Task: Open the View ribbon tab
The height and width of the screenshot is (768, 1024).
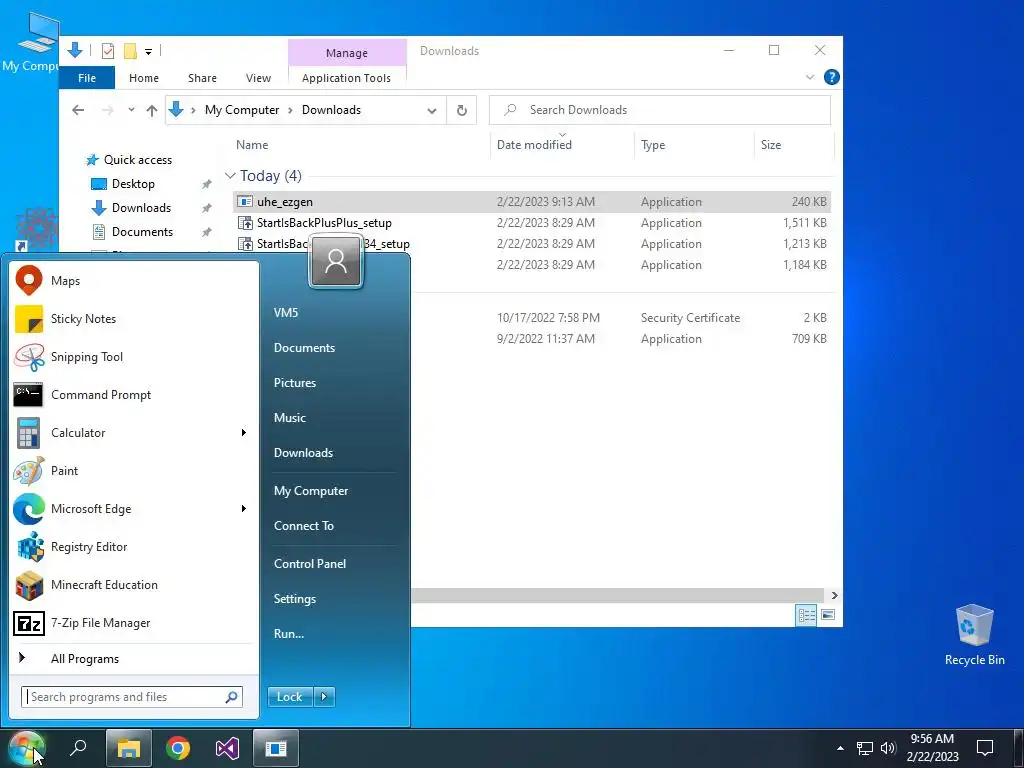Action: pyautogui.click(x=258, y=78)
